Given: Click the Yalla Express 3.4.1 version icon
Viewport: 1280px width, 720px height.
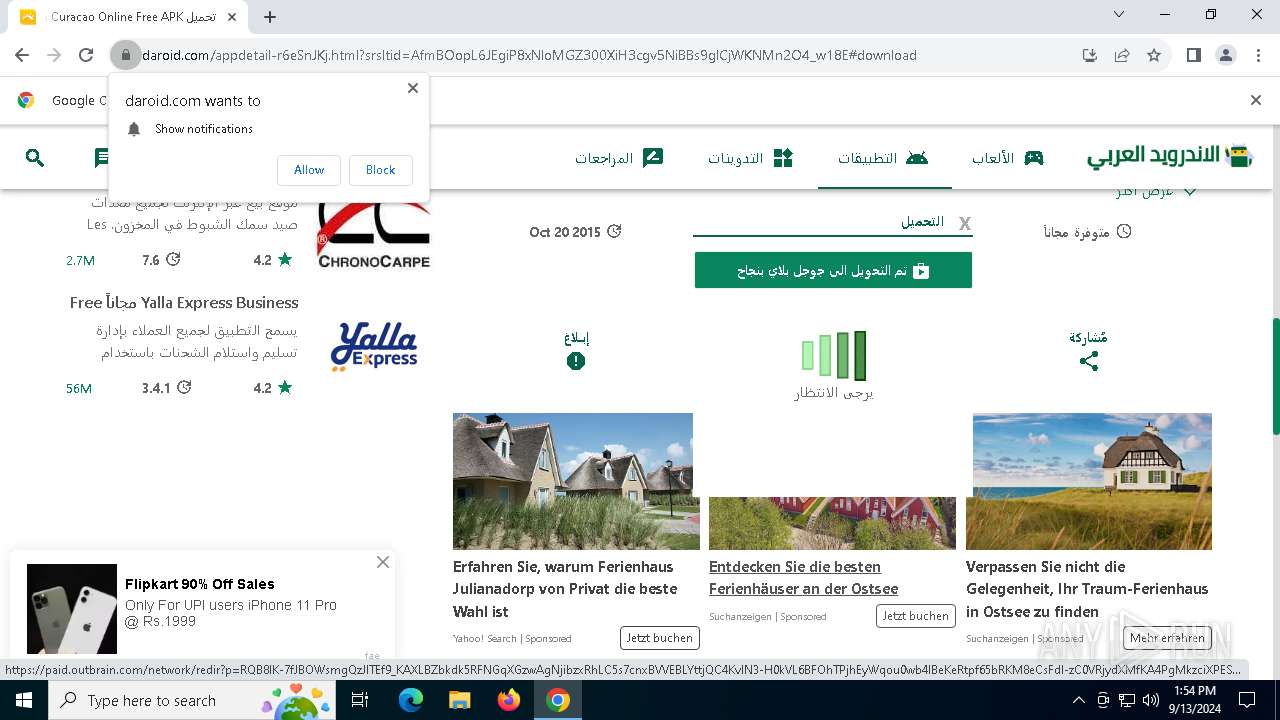Looking at the screenshot, I should (x=184, y=387).
